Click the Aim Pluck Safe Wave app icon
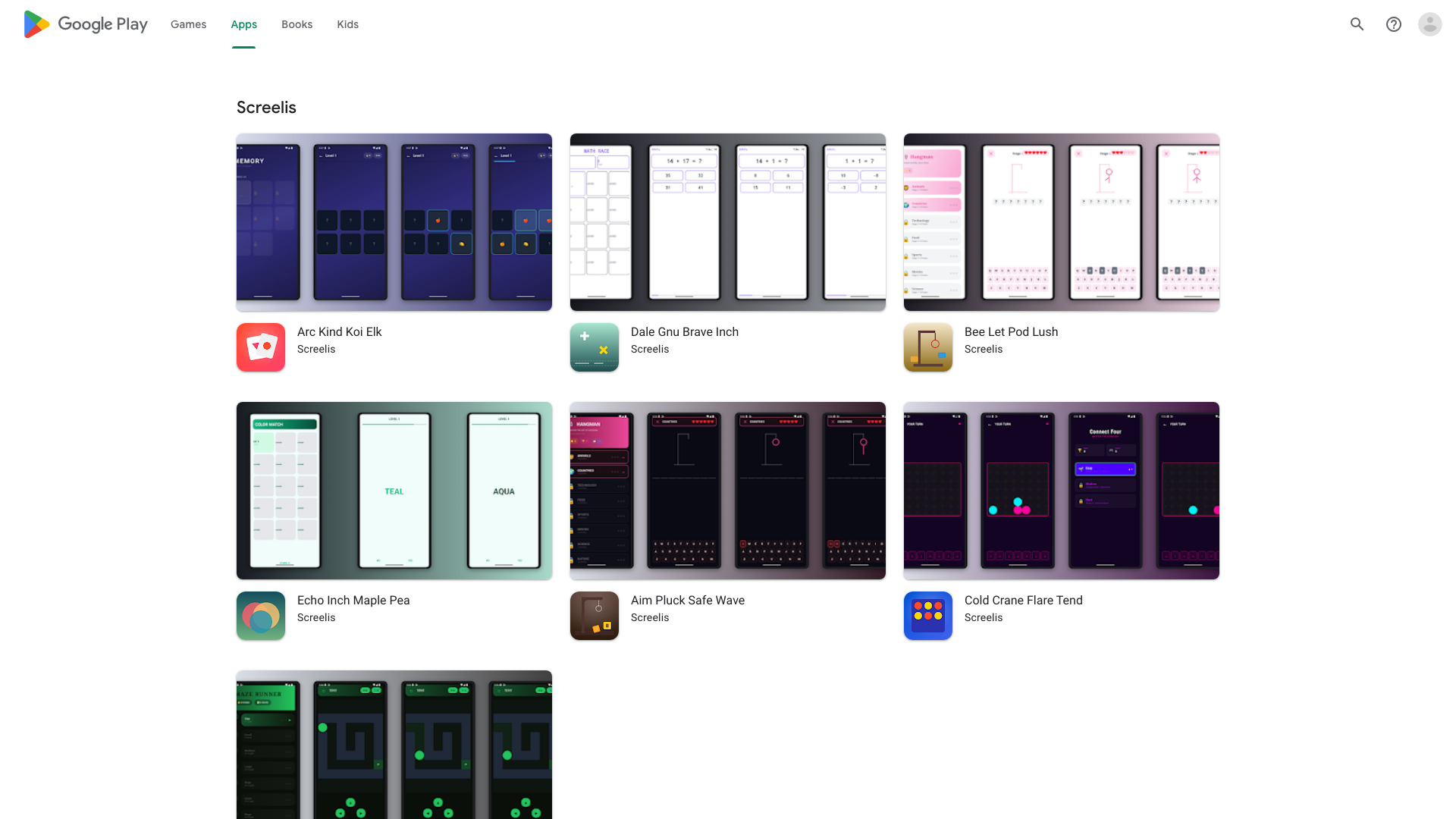1456x819 pixels. pos(595,616)
